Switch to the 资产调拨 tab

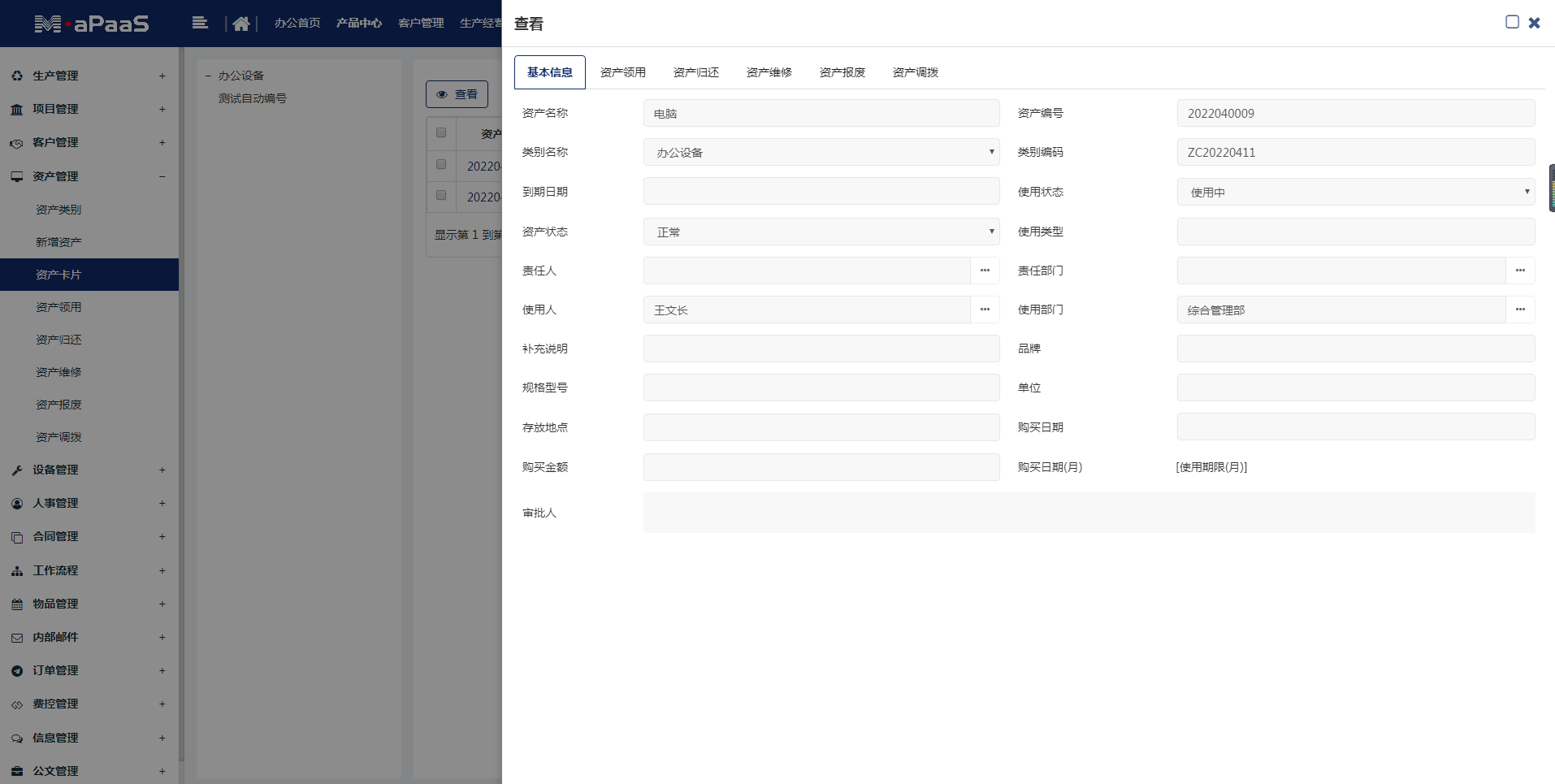tap(916, 72)
